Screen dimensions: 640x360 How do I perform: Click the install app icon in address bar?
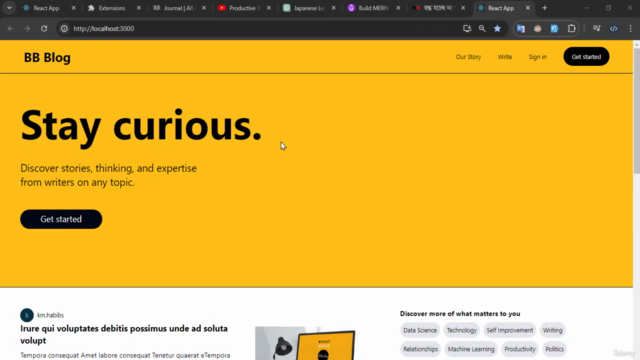coord(467,29)
